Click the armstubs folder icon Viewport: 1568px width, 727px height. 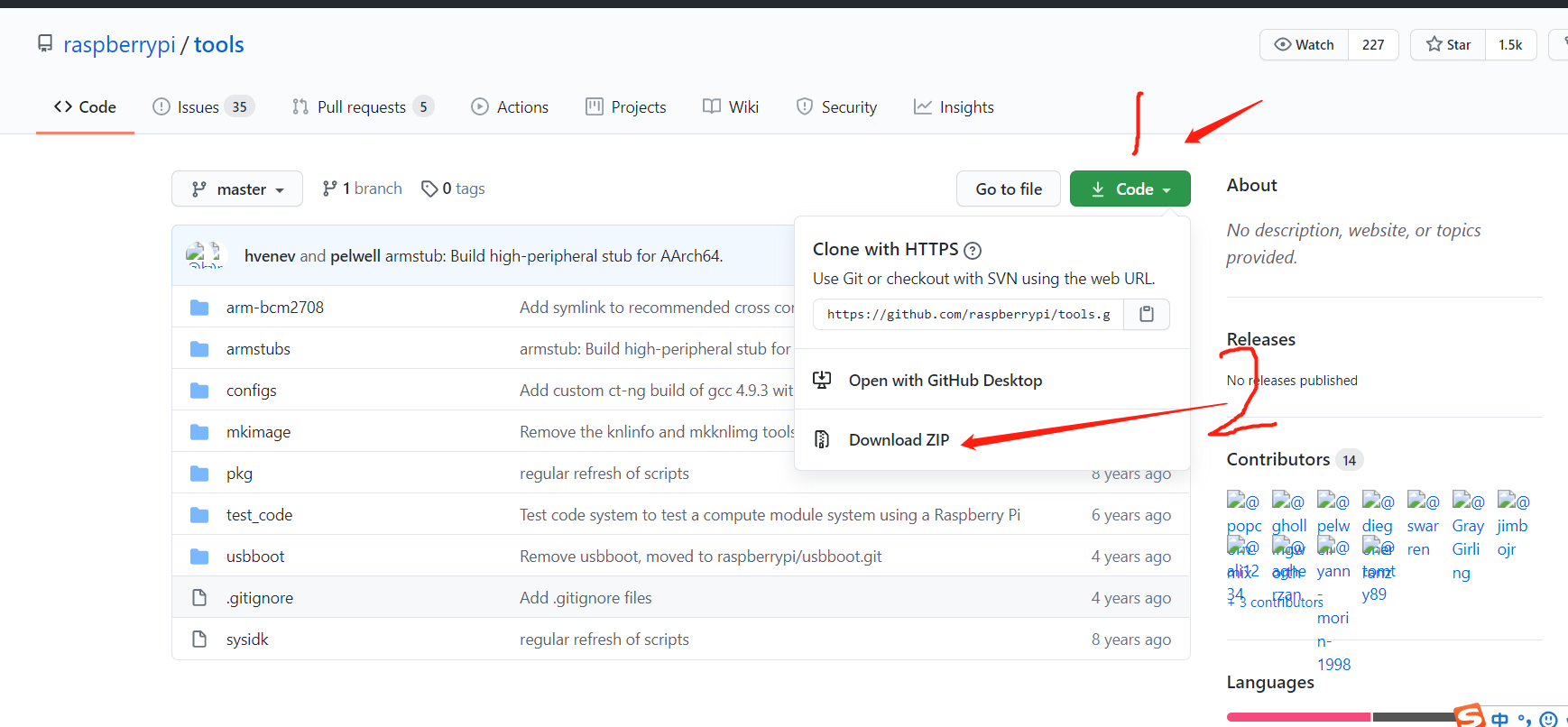point(199,349)
